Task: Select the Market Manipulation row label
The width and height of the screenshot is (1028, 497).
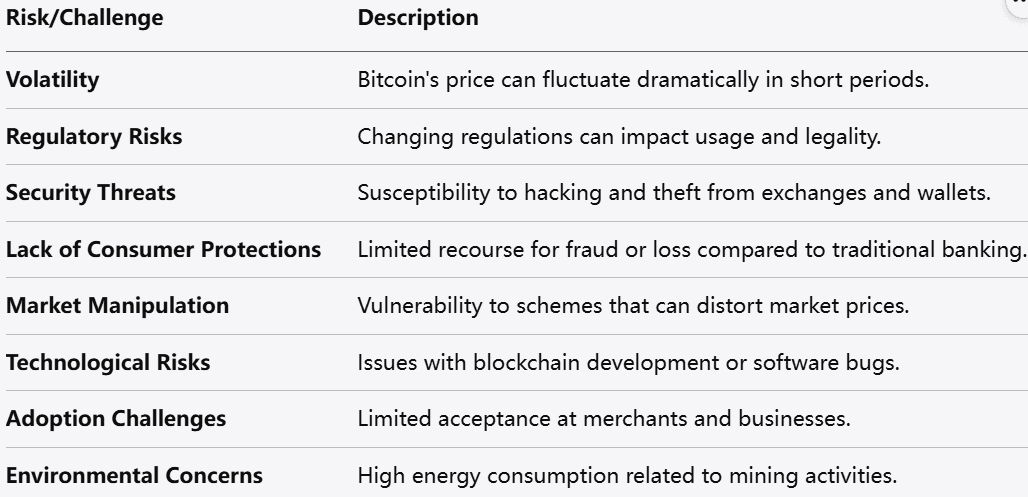Action: click(x=117, y=306)
